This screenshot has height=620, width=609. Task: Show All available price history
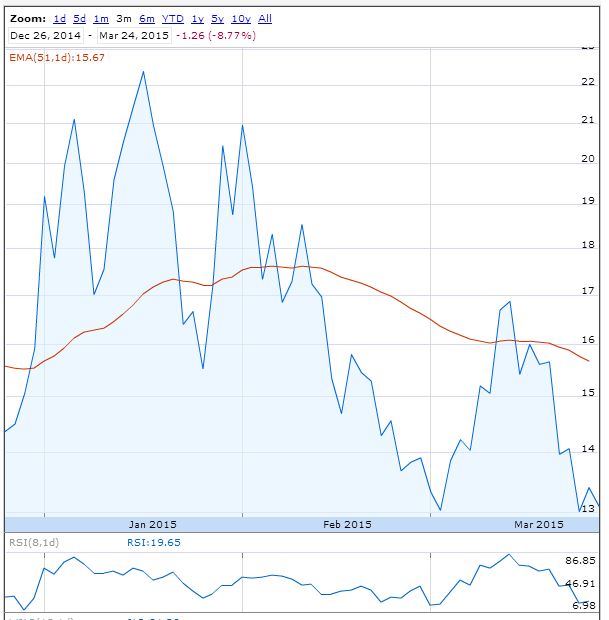point(265,19)
